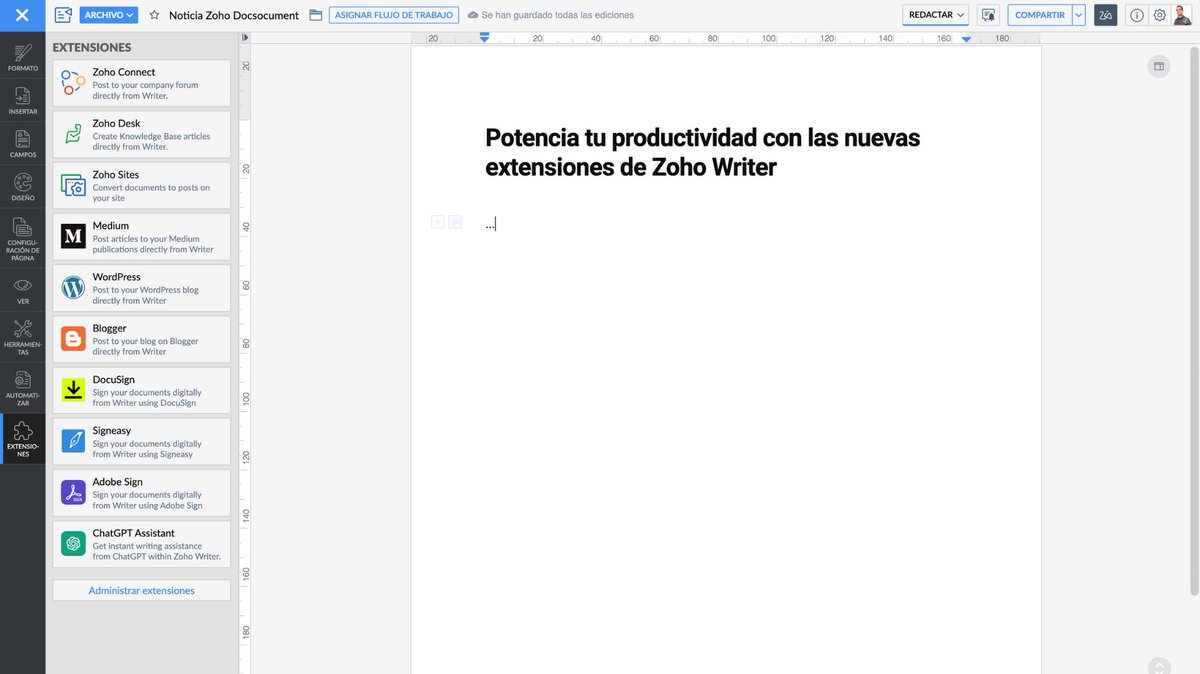Select the EXTENSIONES sidebar tab
Viewport: 1200px width, 674px height.
pyautogui.click(x=22, y=439)
